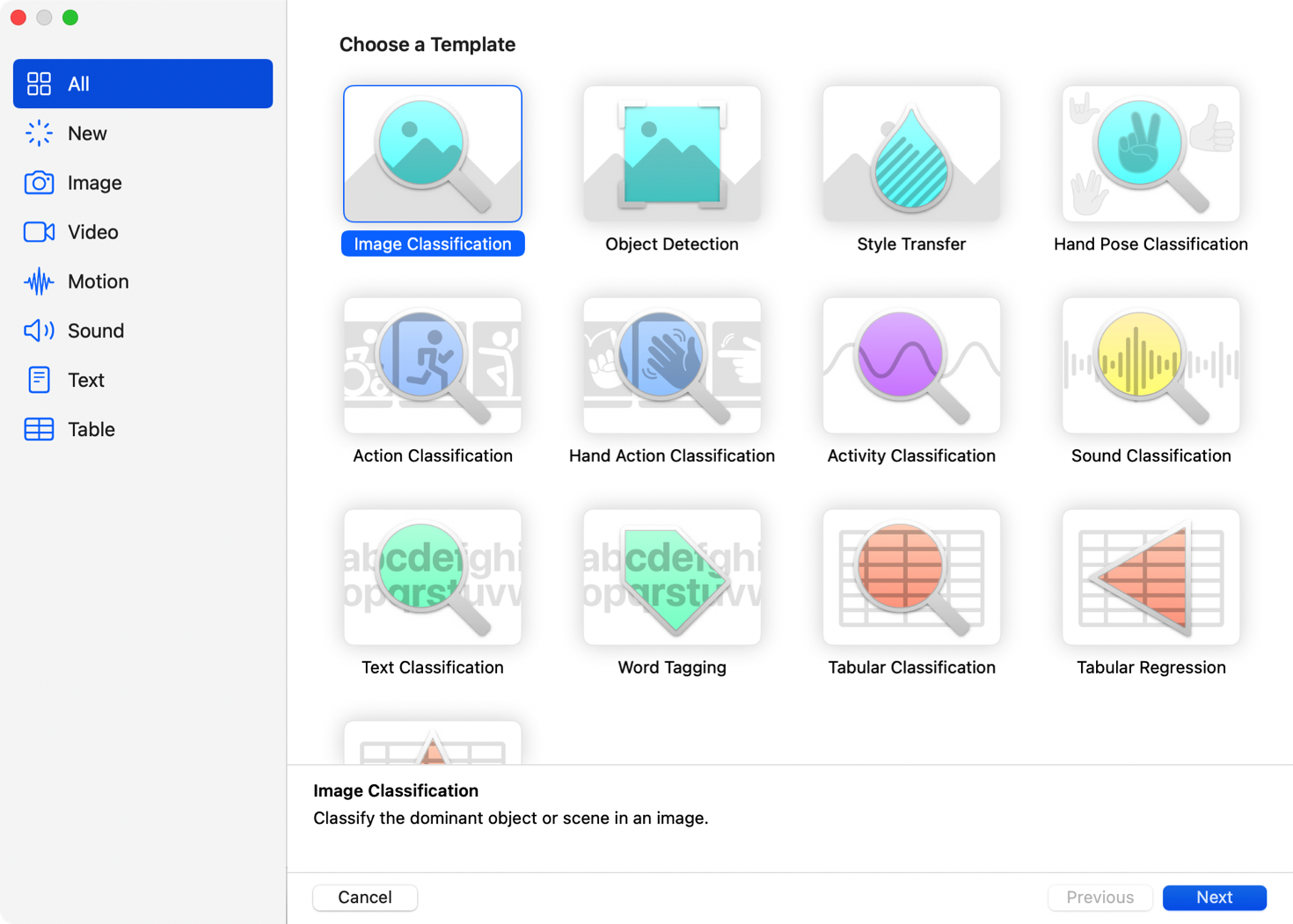Show Video templates in sidebar
This screenshot has height=924, width=1293.
pyautogui.click(x=92, y=232)
